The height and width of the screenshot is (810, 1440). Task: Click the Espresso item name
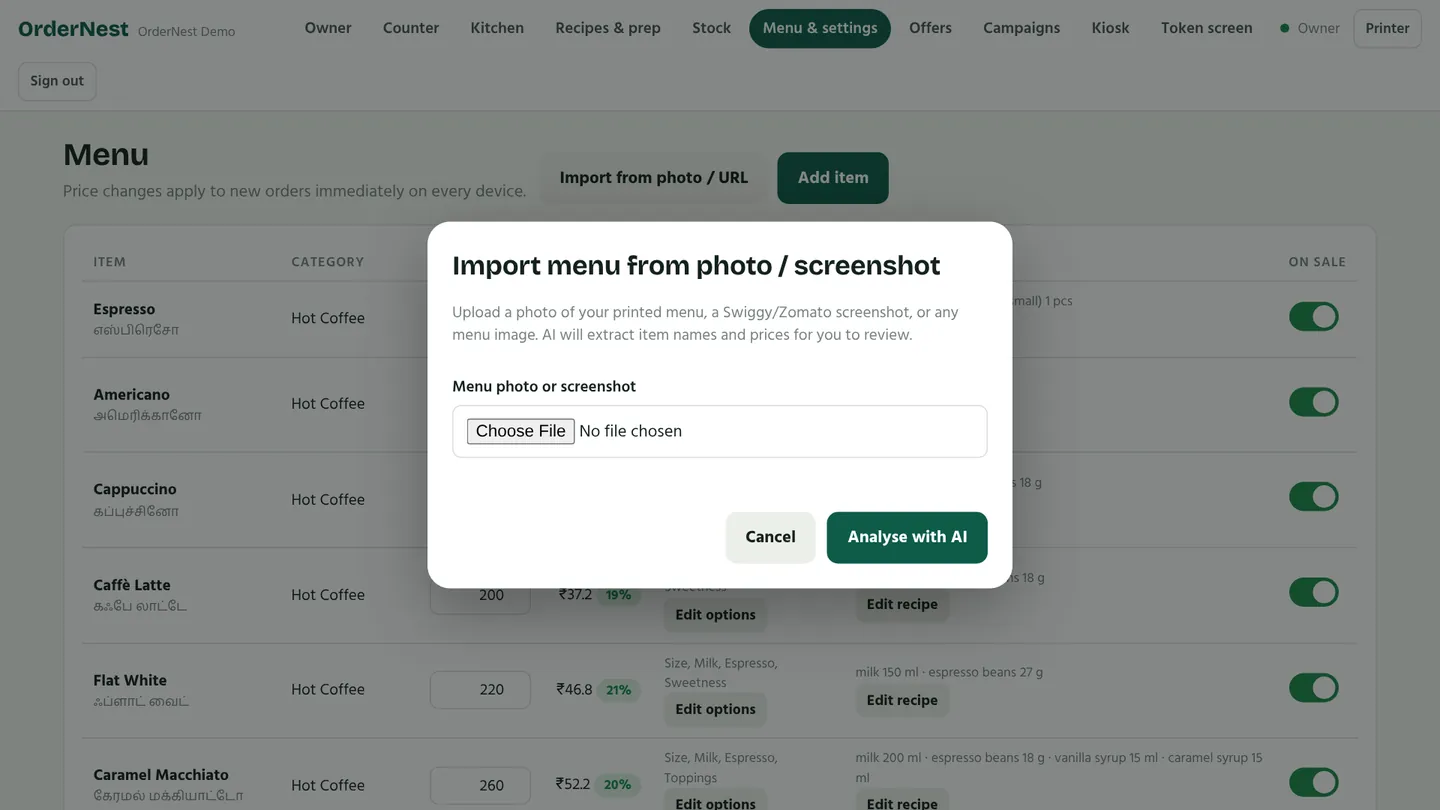[x=124, y=309]
